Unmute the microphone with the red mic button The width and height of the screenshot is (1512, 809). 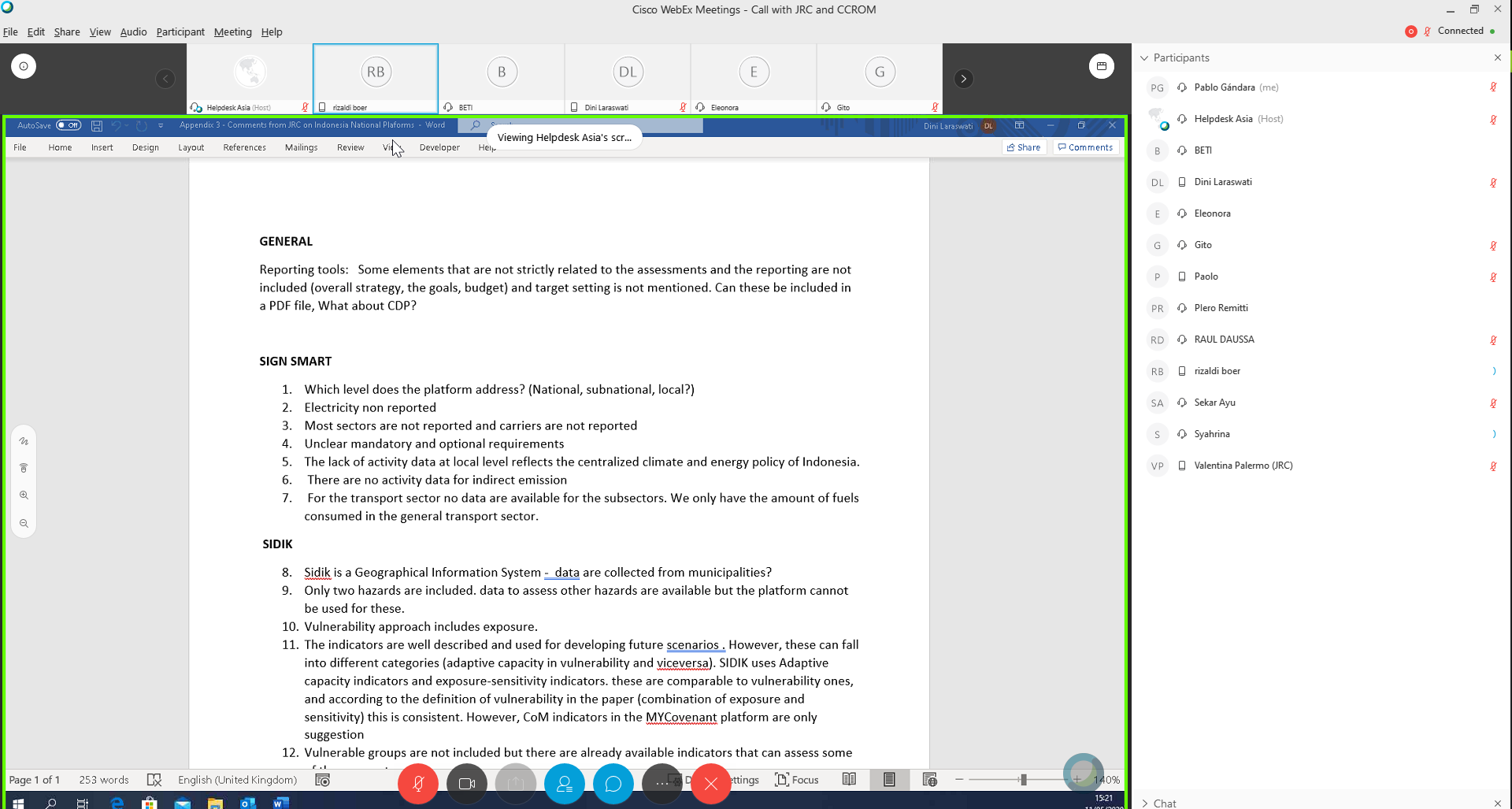click(x=418, y=784)
